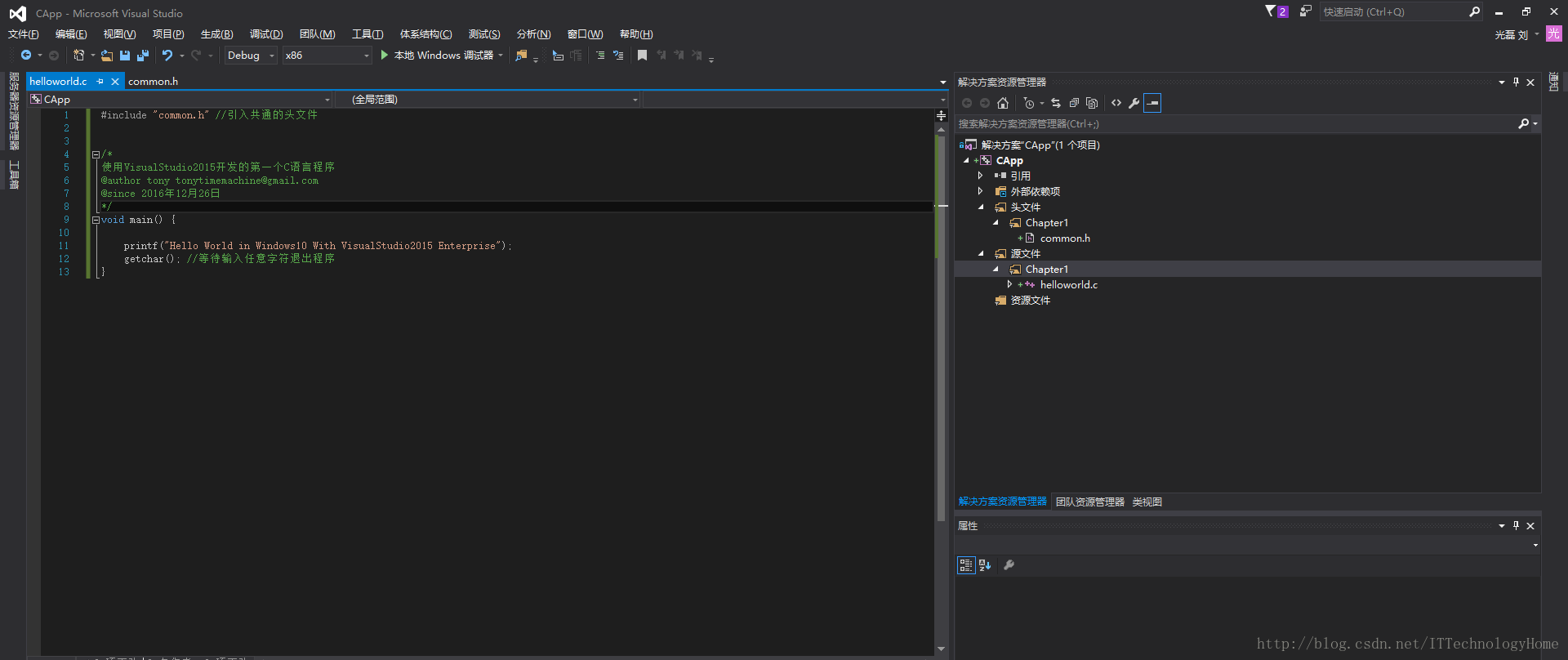Screen dimensions: 1568x660
Task: Expand the 外部依赖项 tree node
Action: coord(981,191)
